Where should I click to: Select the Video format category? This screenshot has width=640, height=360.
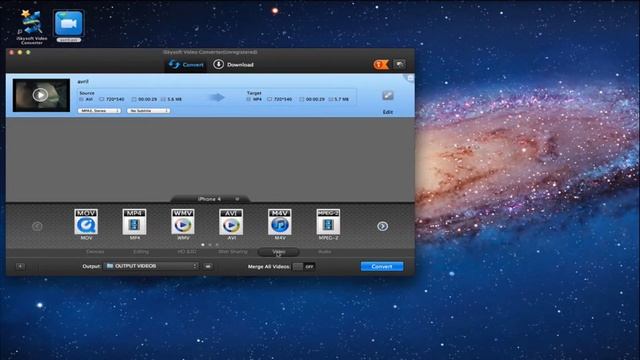[279, 252]
